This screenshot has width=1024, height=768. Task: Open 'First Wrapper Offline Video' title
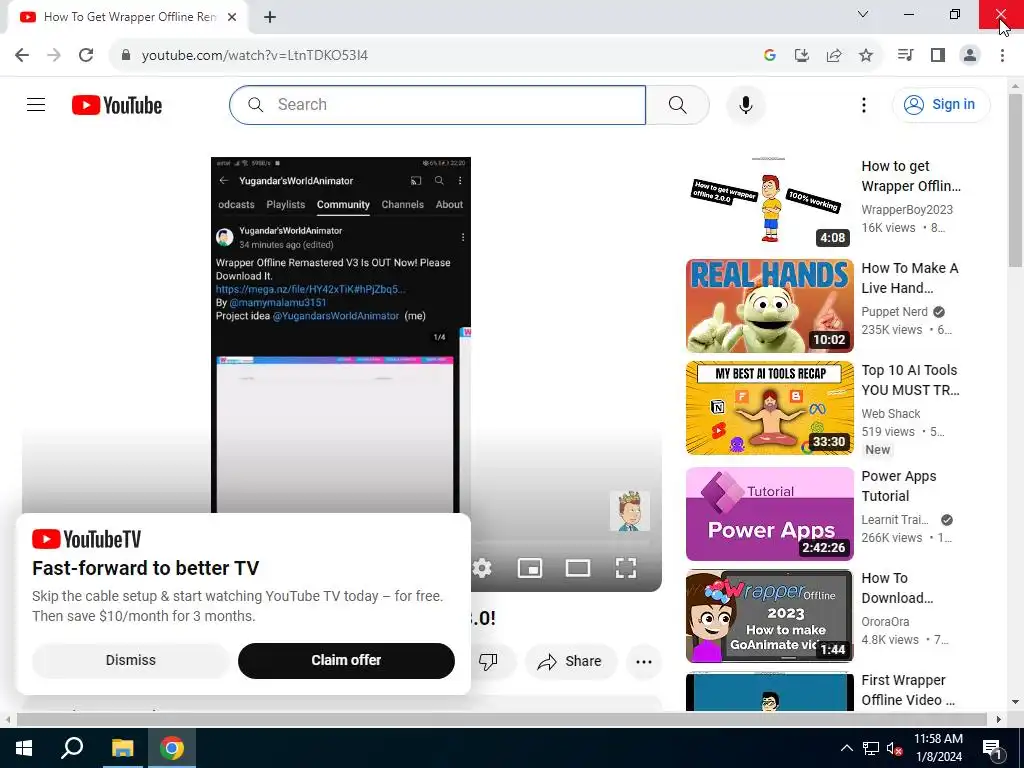(908, 690)
